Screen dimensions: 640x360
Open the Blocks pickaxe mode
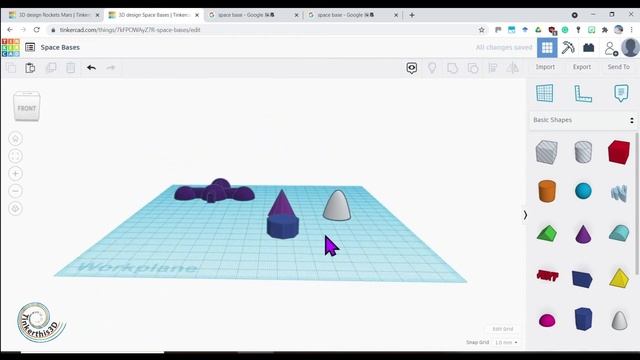pos(568,48)
